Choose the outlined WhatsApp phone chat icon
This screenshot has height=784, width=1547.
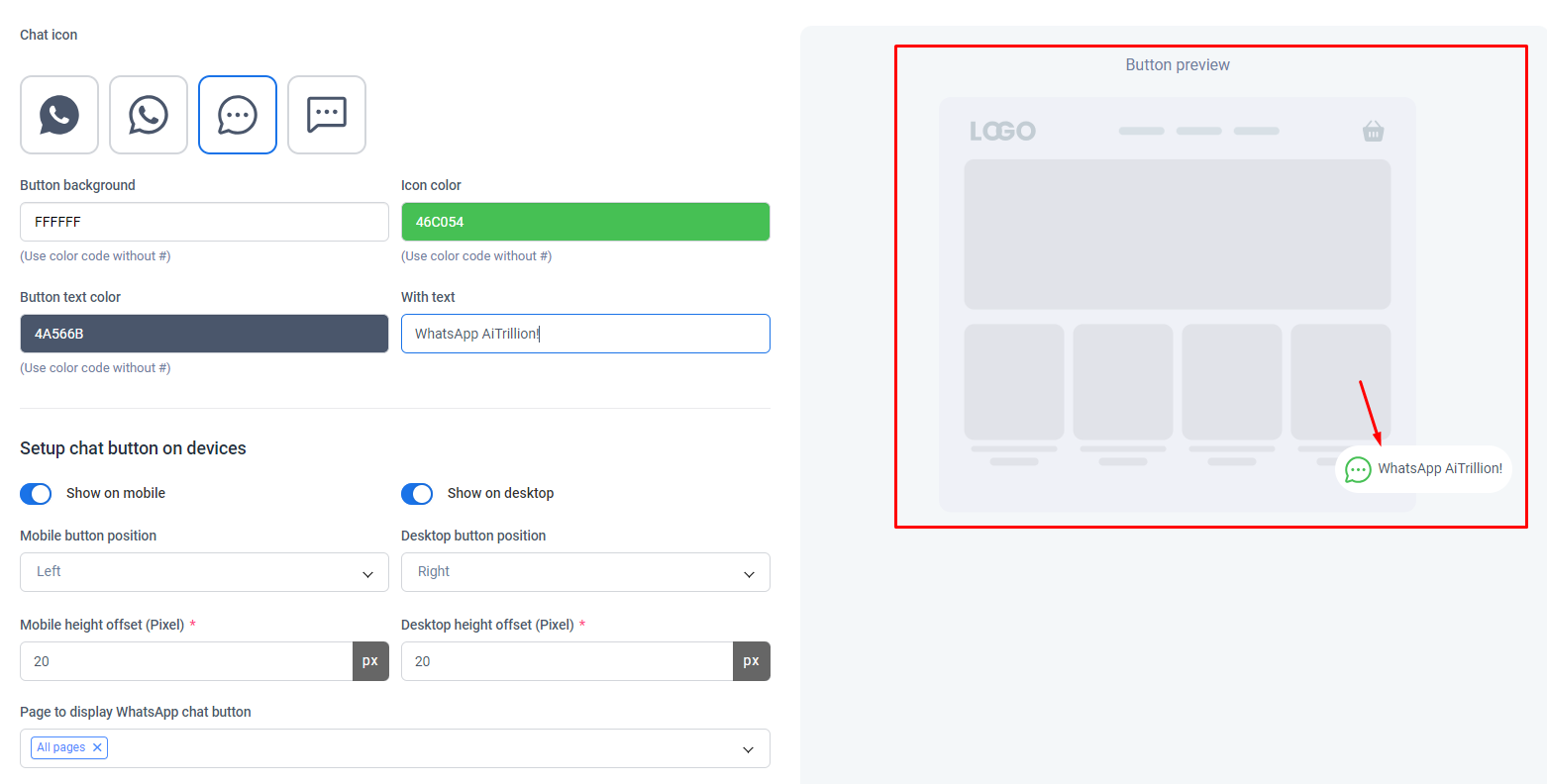tap(149, 115)
